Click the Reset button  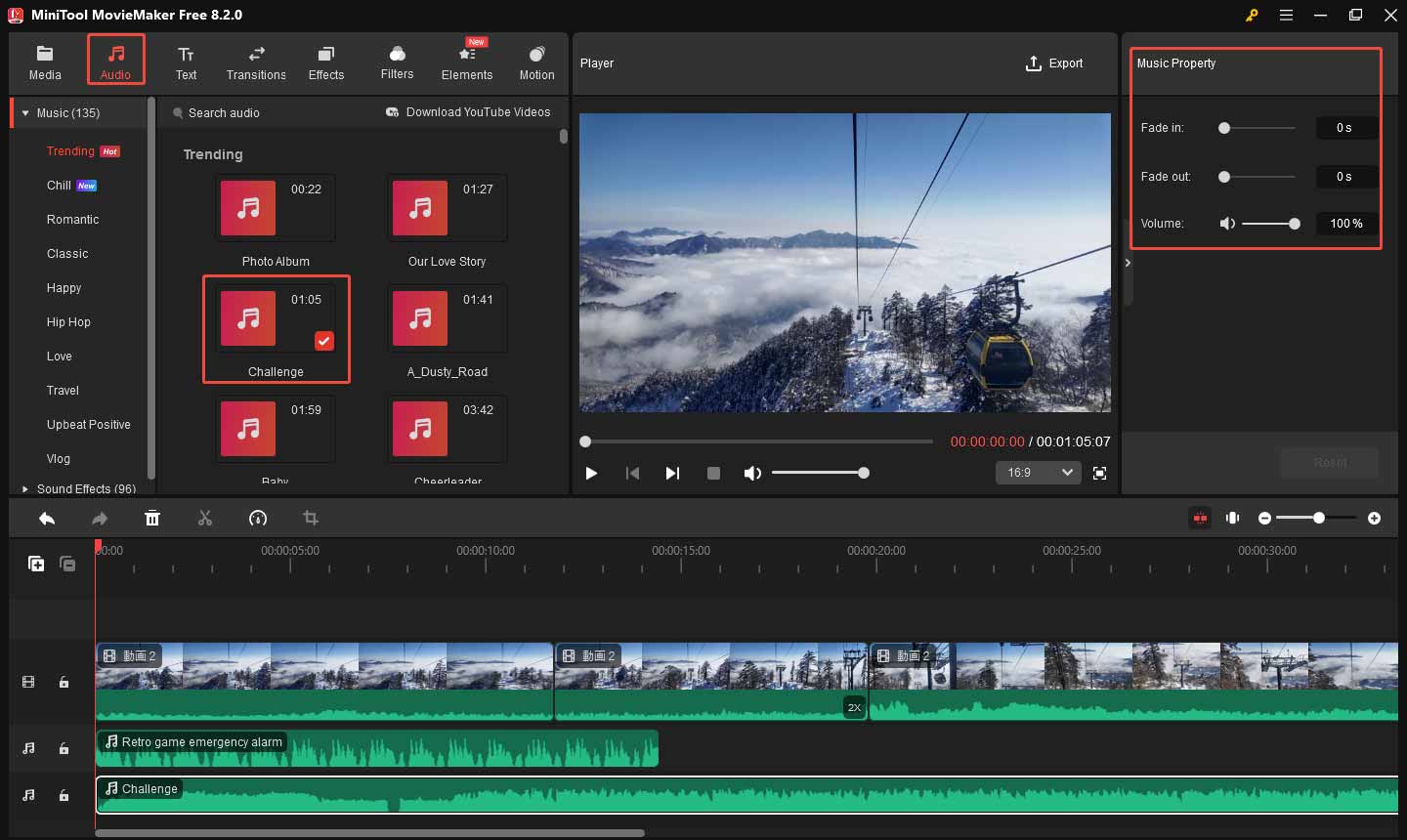click(1330, 463)
